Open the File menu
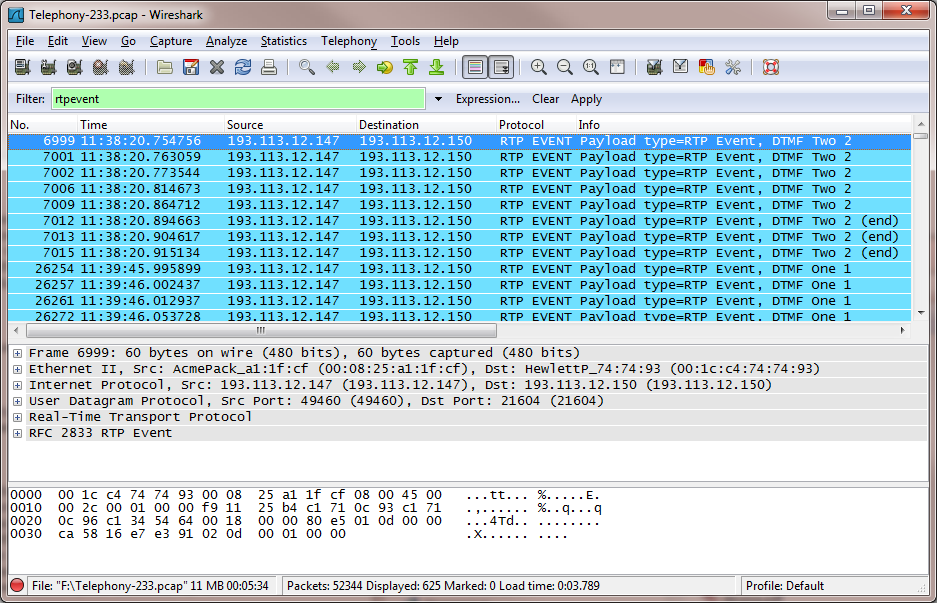937x603 pixels. (25, 41)
